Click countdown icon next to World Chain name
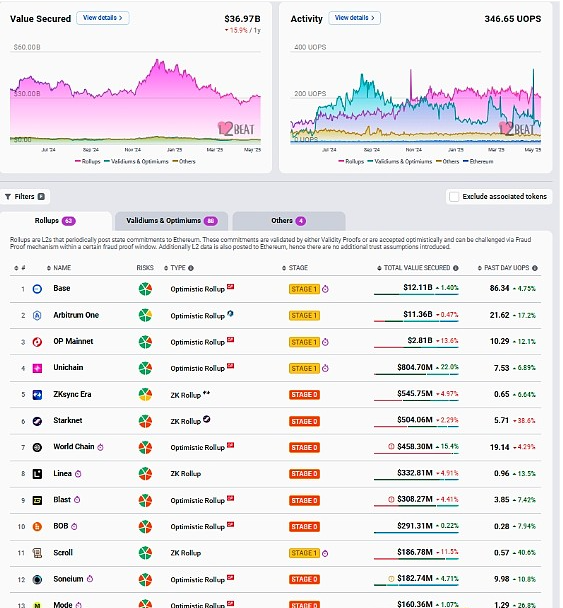 100,447
